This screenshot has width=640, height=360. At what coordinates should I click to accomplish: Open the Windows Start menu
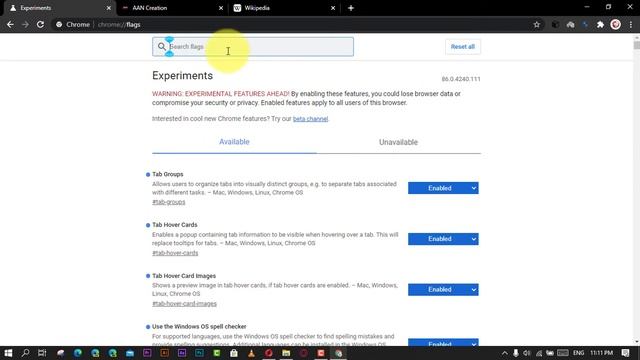point(8,353)
